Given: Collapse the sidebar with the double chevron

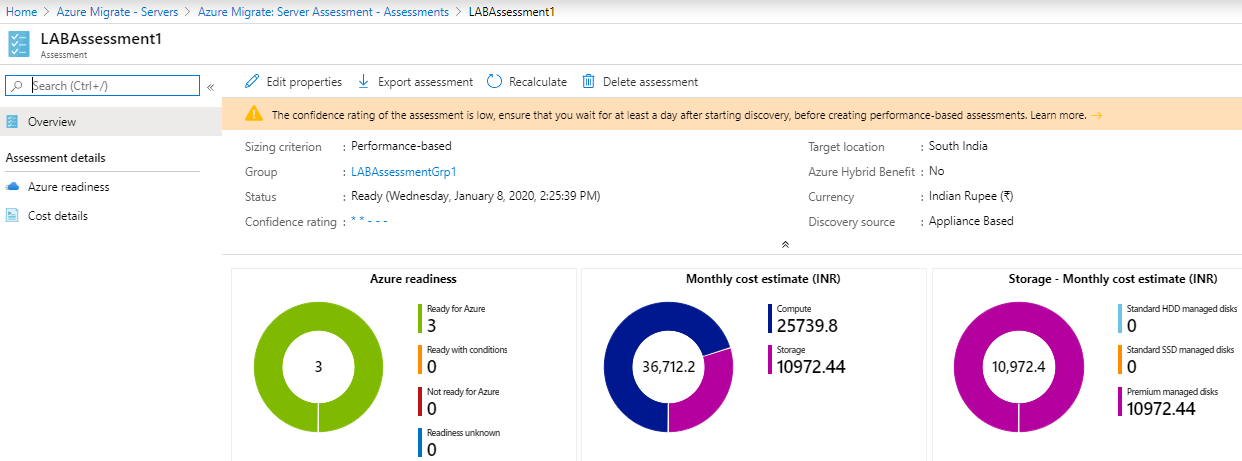Looking at the screenshot, I should coord(211,87).
